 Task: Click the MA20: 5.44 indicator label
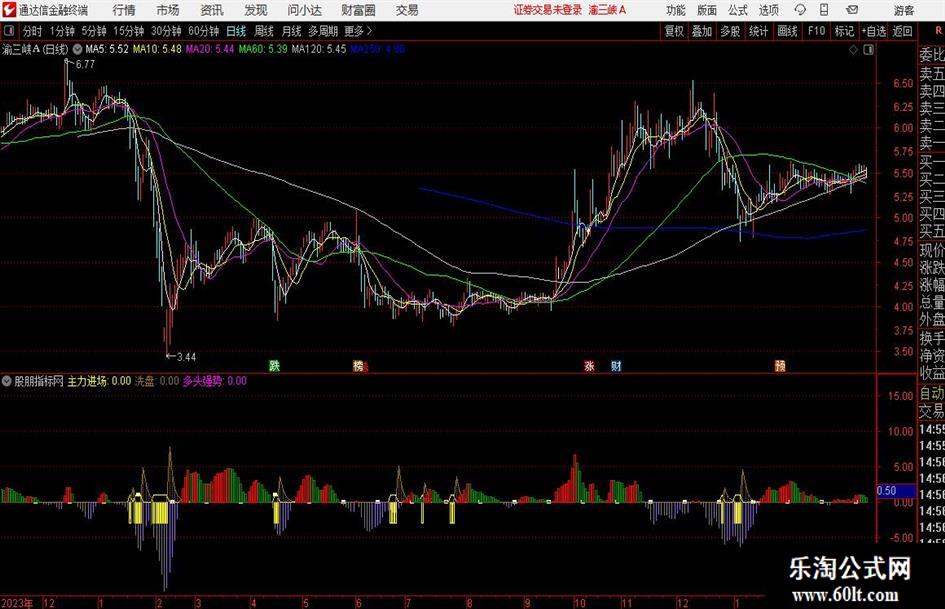[210, 49]
